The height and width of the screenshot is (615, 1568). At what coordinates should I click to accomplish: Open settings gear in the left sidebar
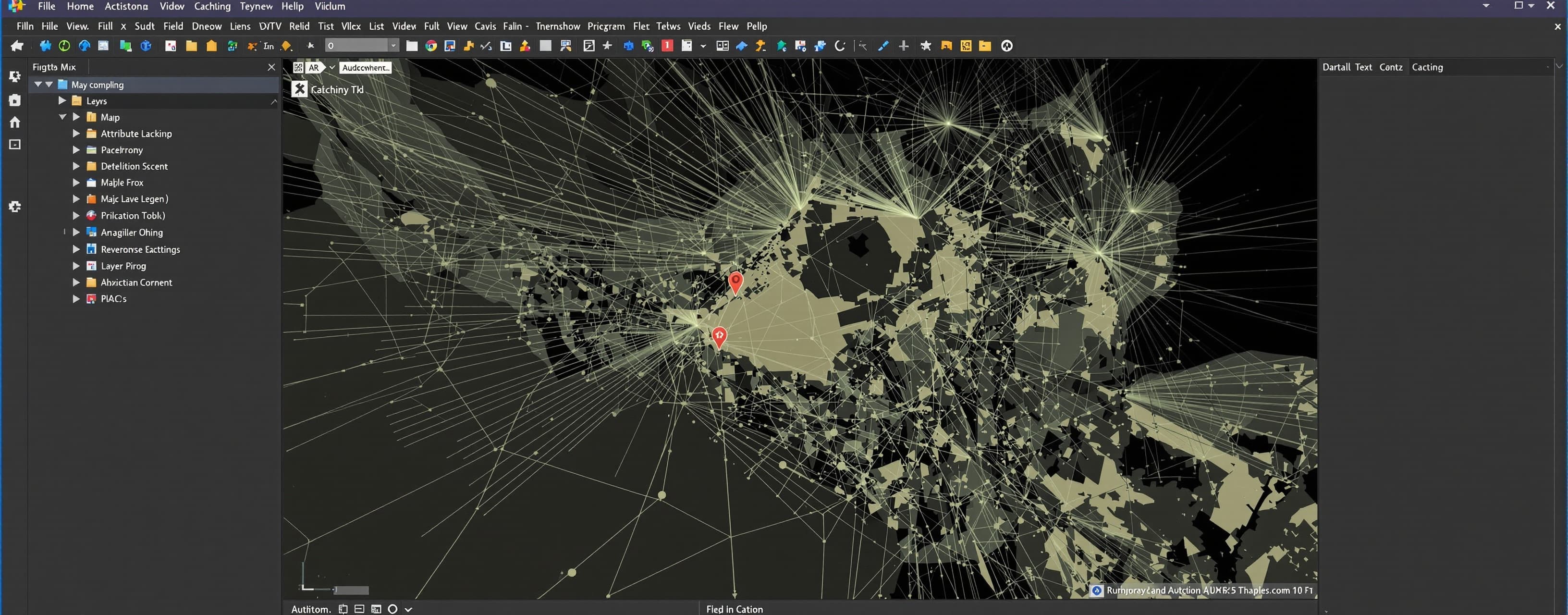pos(15,207)
